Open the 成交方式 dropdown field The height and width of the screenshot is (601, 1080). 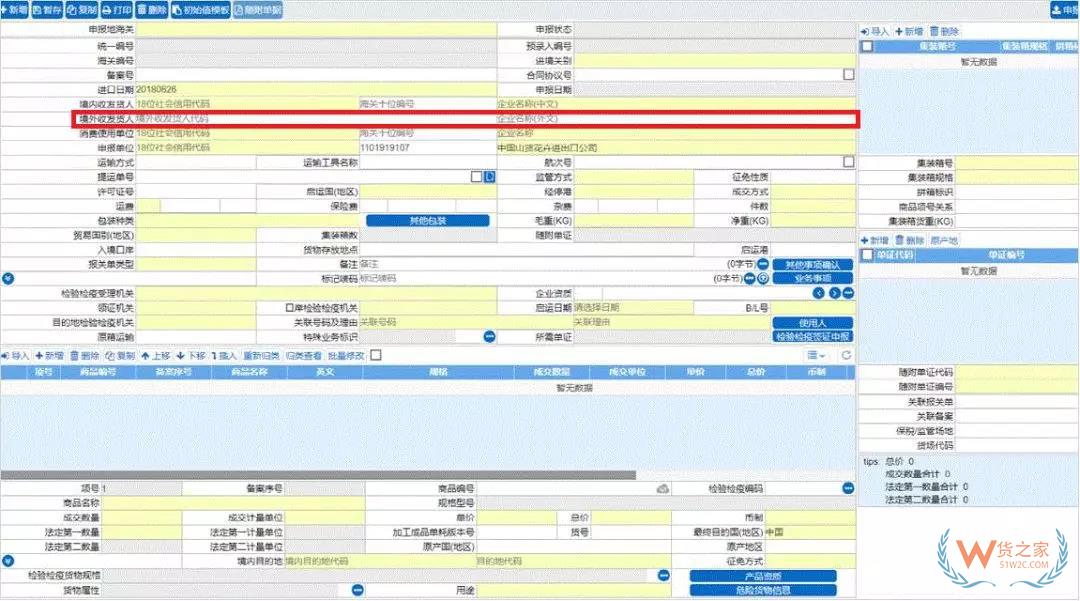[813, 192]
